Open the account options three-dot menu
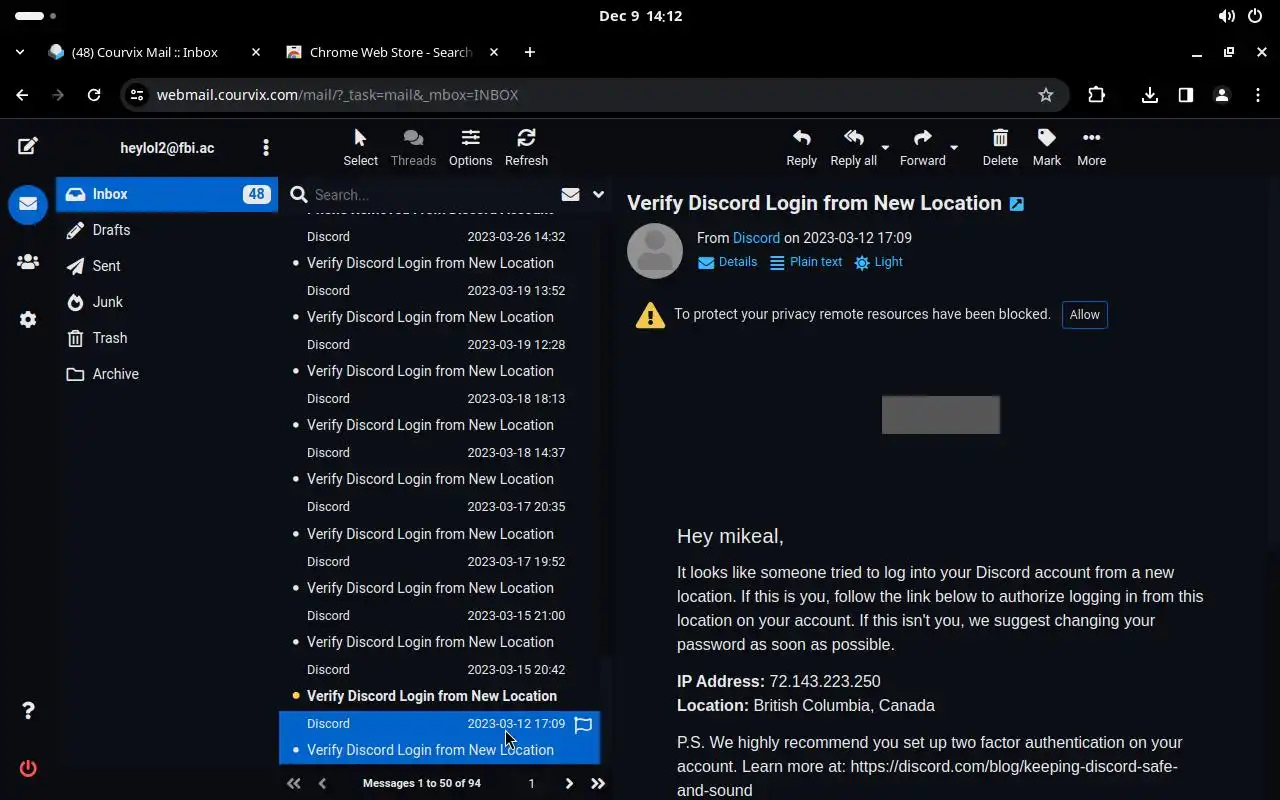 (x=266, y=148)
